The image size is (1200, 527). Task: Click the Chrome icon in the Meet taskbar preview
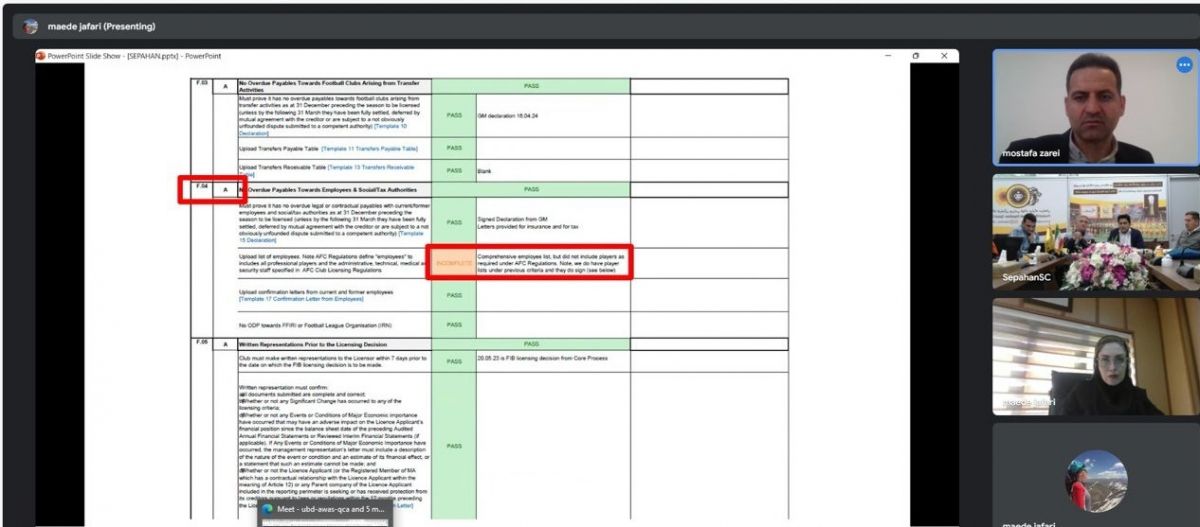[x=267, y=509]
